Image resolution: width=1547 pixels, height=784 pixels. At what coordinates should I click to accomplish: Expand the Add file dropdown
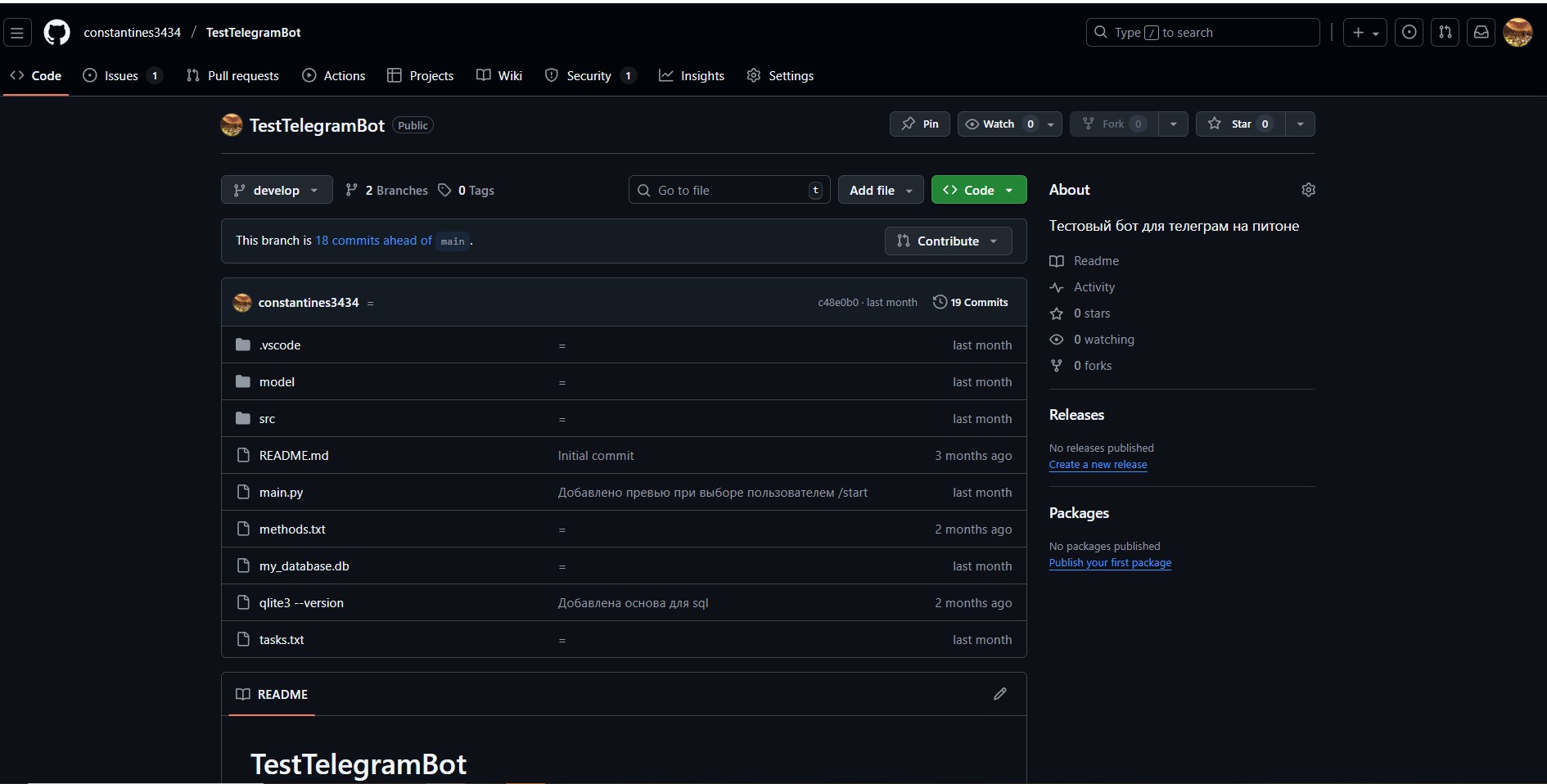881,190
